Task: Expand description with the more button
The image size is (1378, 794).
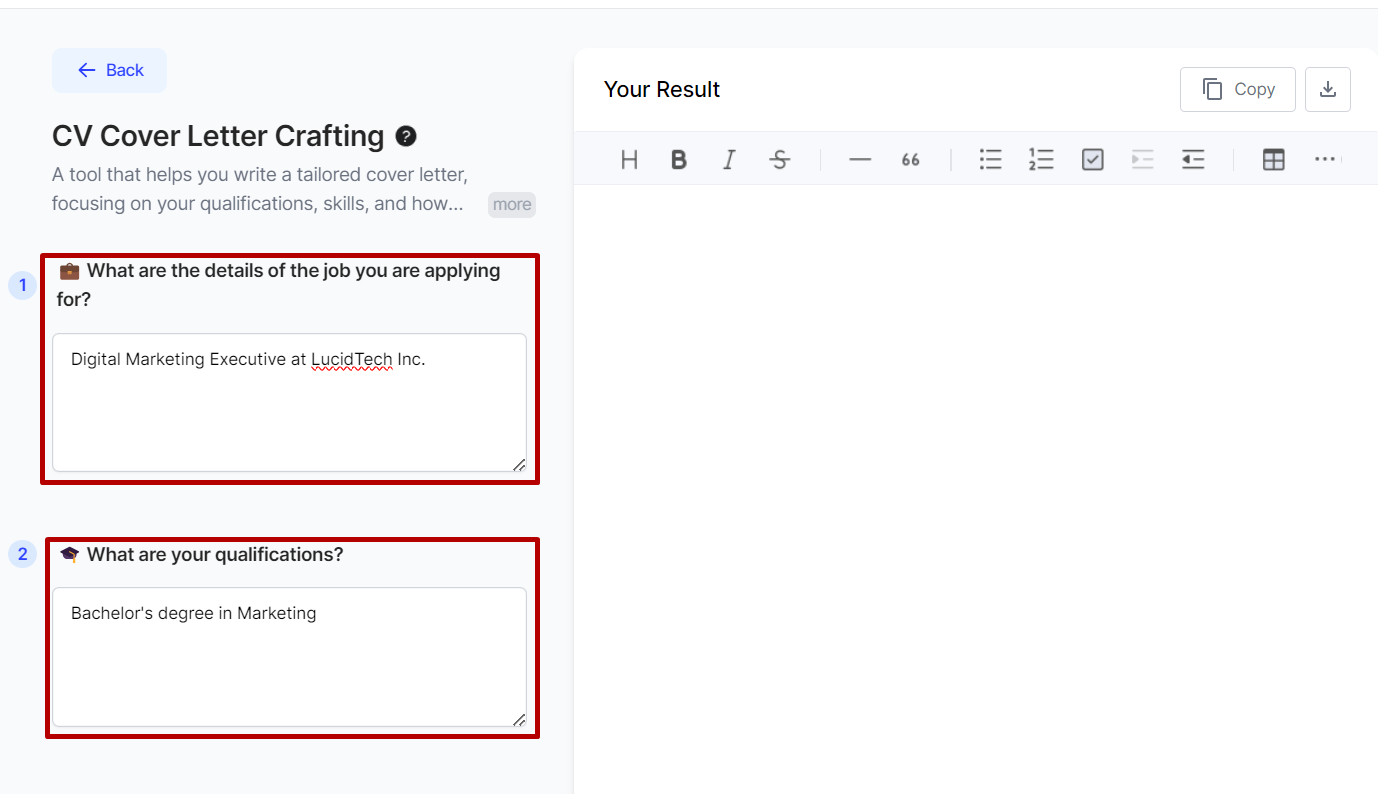Action: pos(511,205)
